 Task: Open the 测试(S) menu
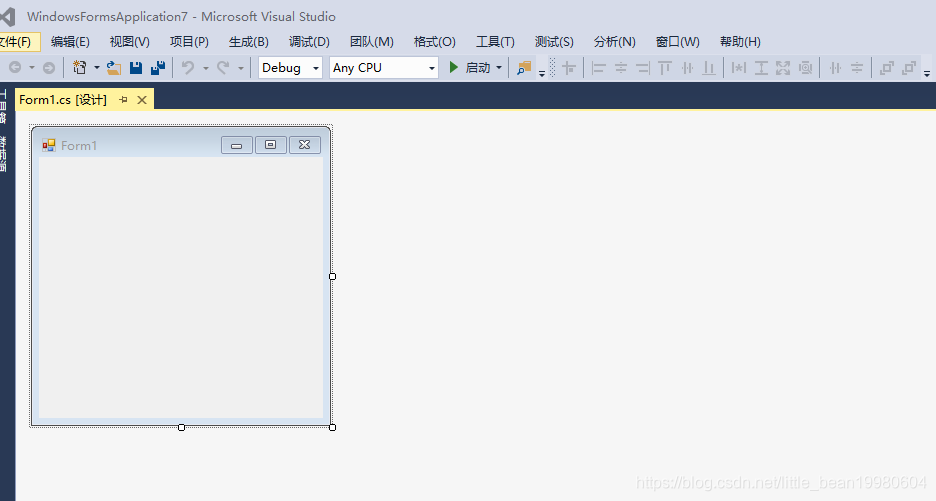(x=554, y=42)
